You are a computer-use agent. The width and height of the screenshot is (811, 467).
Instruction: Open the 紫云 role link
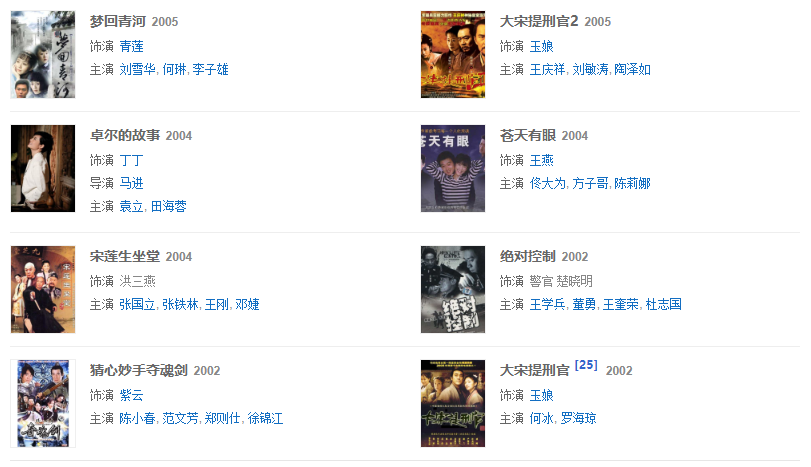(131, 396)
